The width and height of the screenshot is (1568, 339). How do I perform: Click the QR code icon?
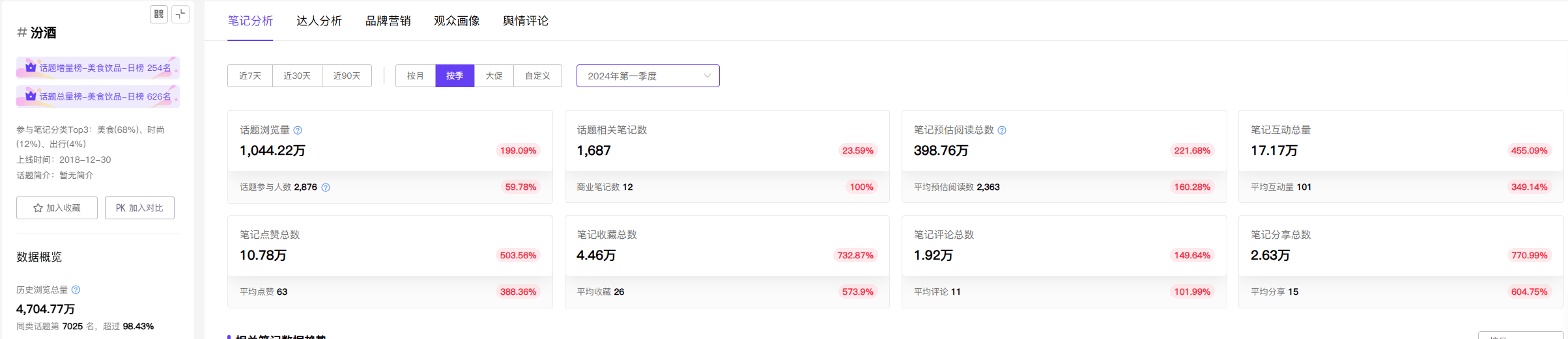[159, 14]
